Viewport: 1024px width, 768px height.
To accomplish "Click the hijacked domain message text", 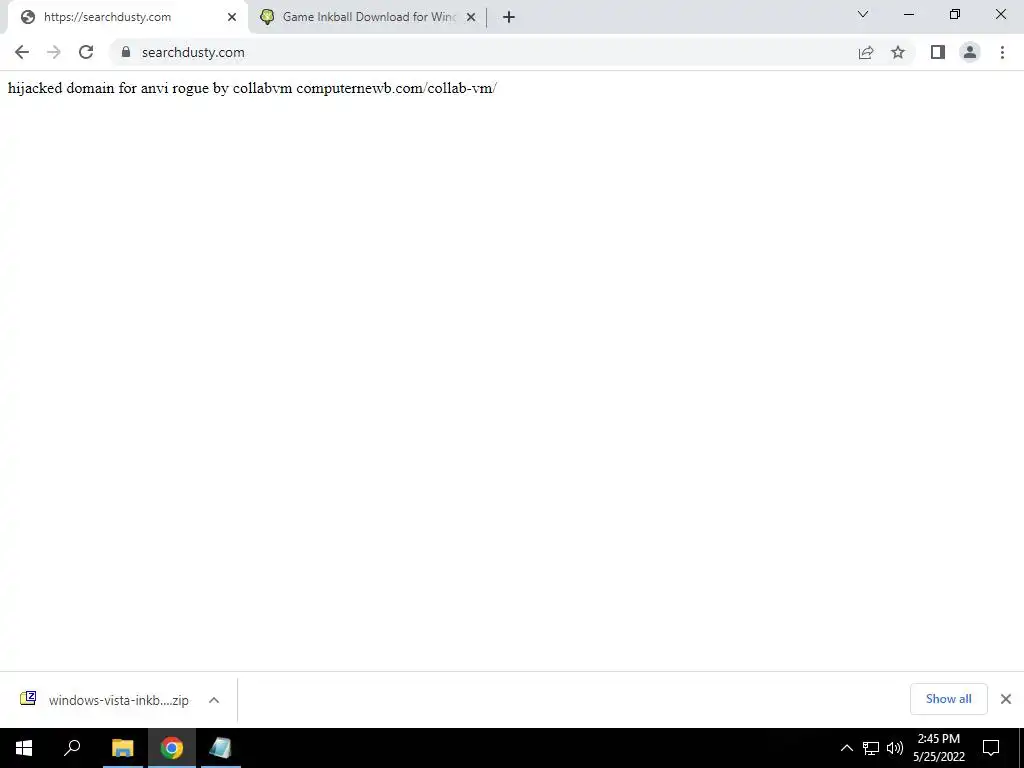I will point(252,88).
